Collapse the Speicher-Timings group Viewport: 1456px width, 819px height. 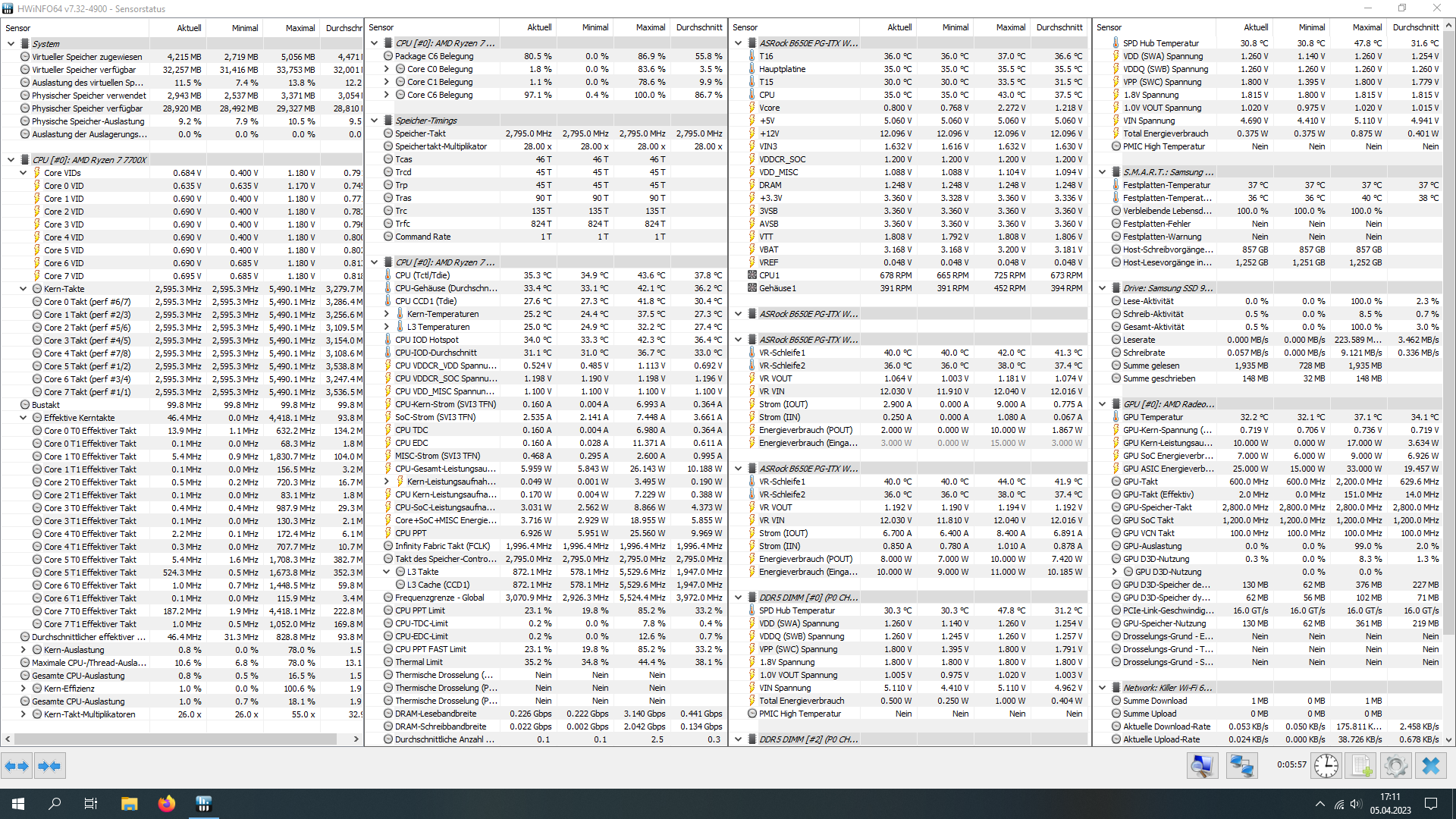click(375, 121)
